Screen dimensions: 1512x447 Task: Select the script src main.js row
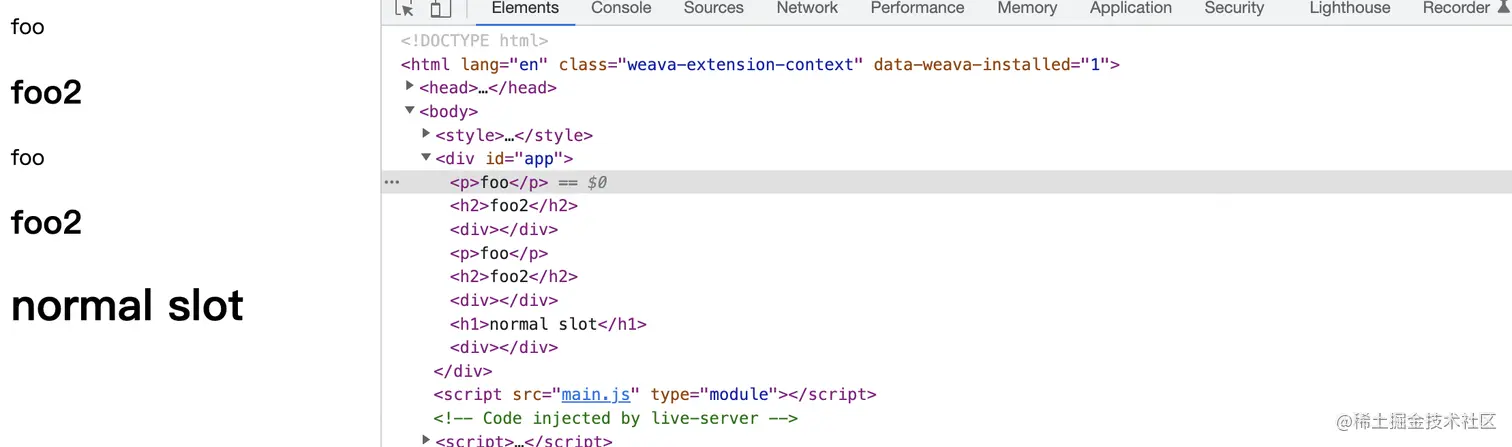[655, 394]
